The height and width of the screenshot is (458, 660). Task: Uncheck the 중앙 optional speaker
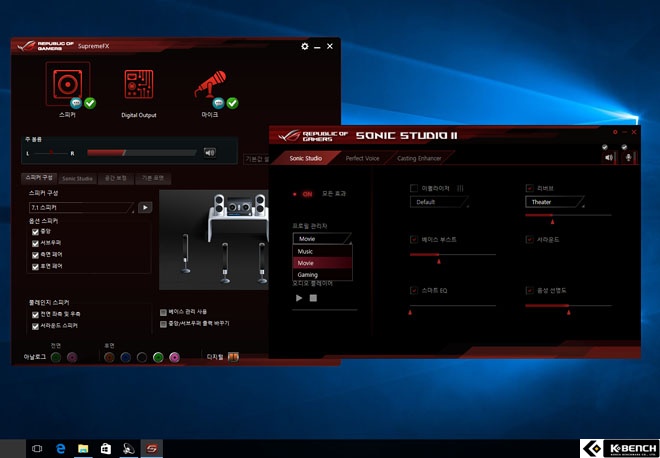[x=35, y=232]
